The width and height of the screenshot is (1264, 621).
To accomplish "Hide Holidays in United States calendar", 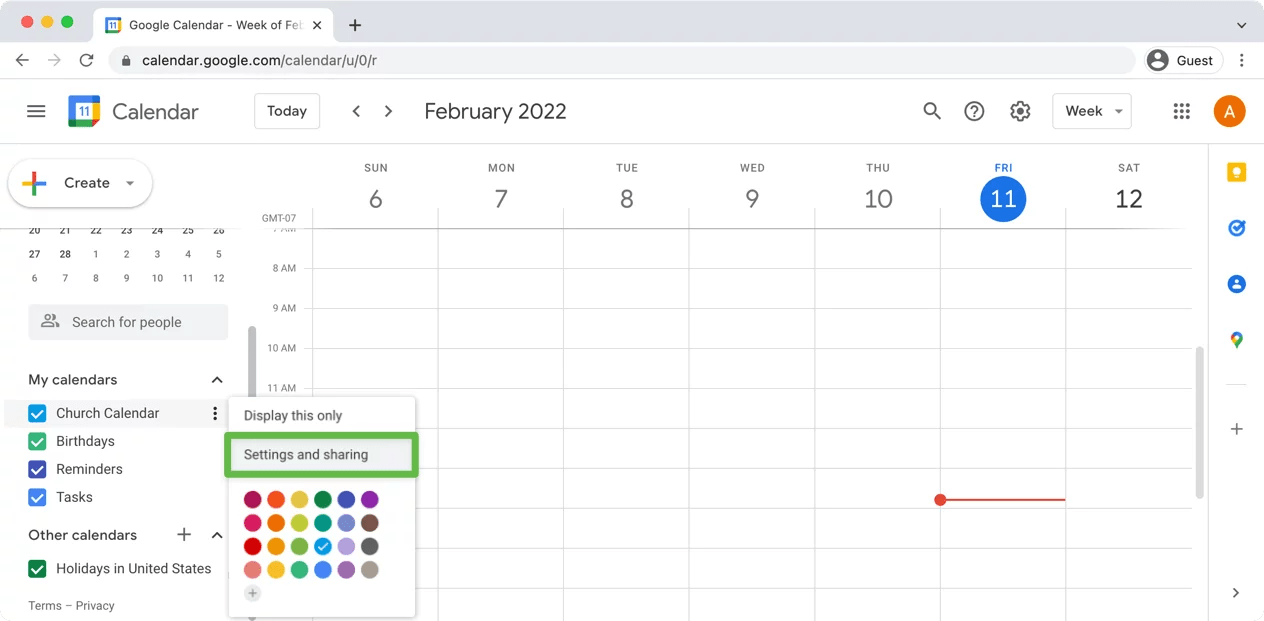I will [37, 568].
